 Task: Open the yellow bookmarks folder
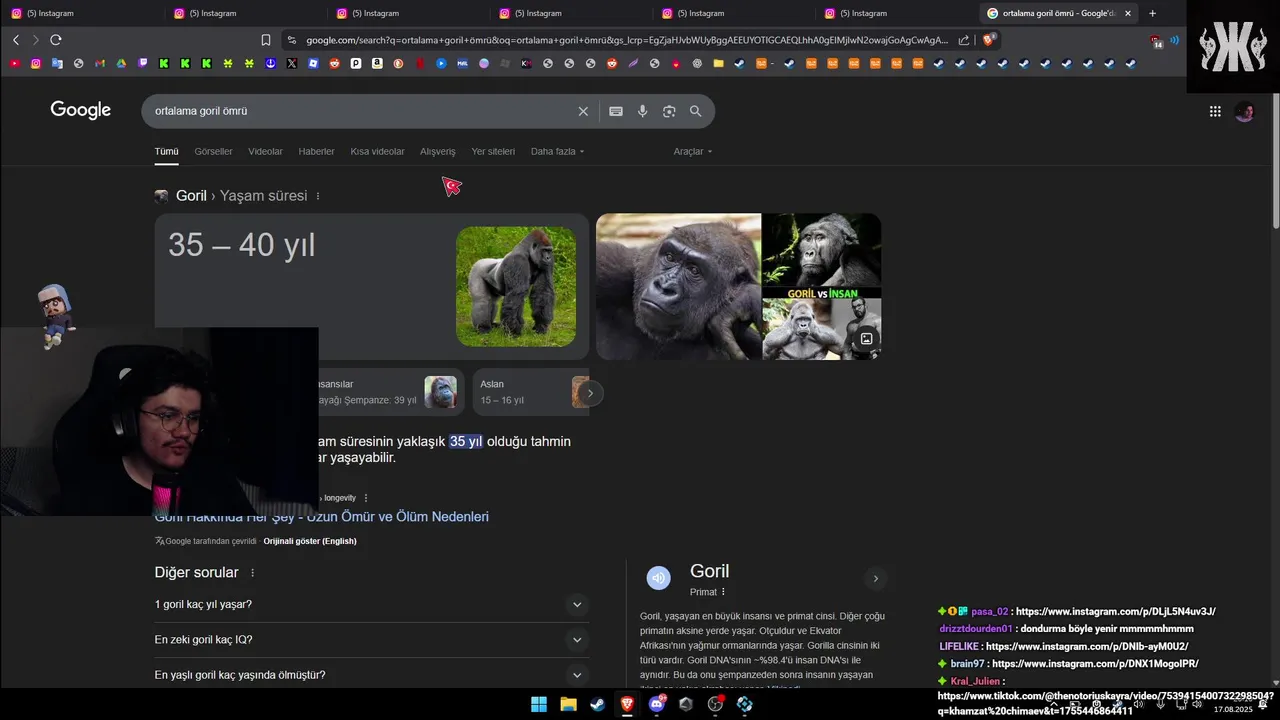[x=718, y=63]
